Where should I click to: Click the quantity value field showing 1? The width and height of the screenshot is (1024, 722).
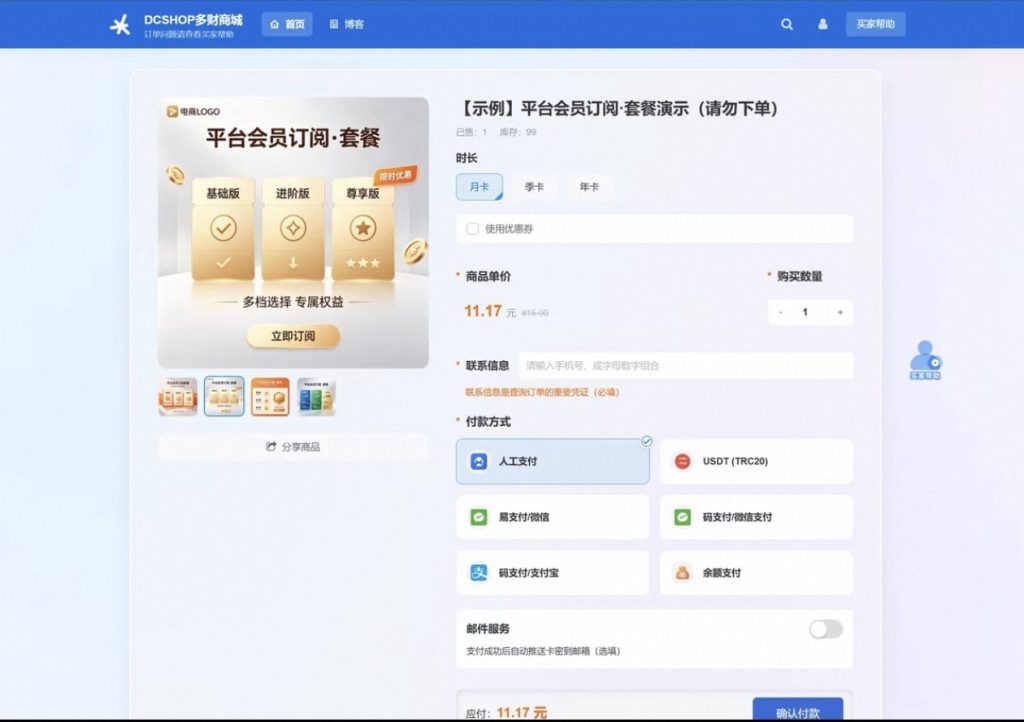tap(805, 312)
